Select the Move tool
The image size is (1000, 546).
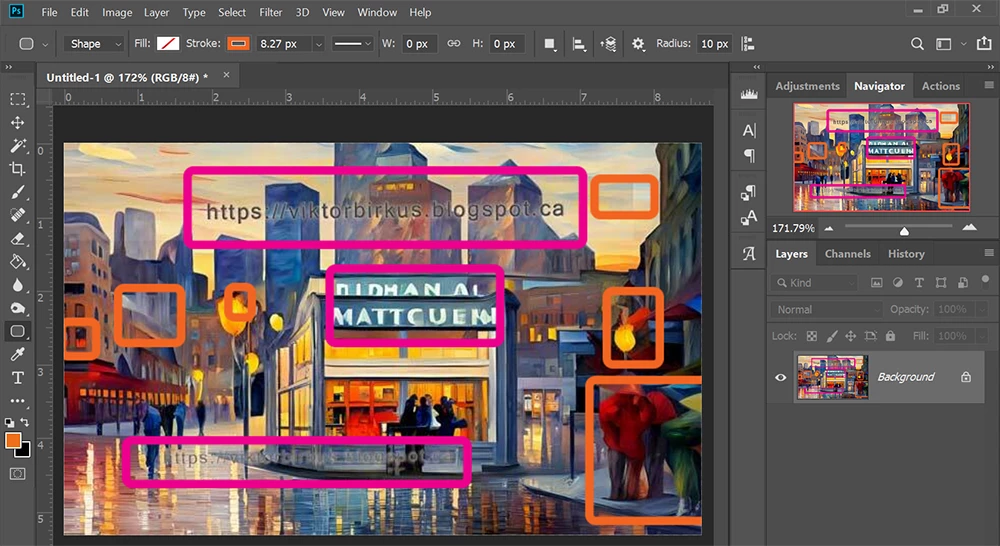pyautogui.click(x=18, y=123)
